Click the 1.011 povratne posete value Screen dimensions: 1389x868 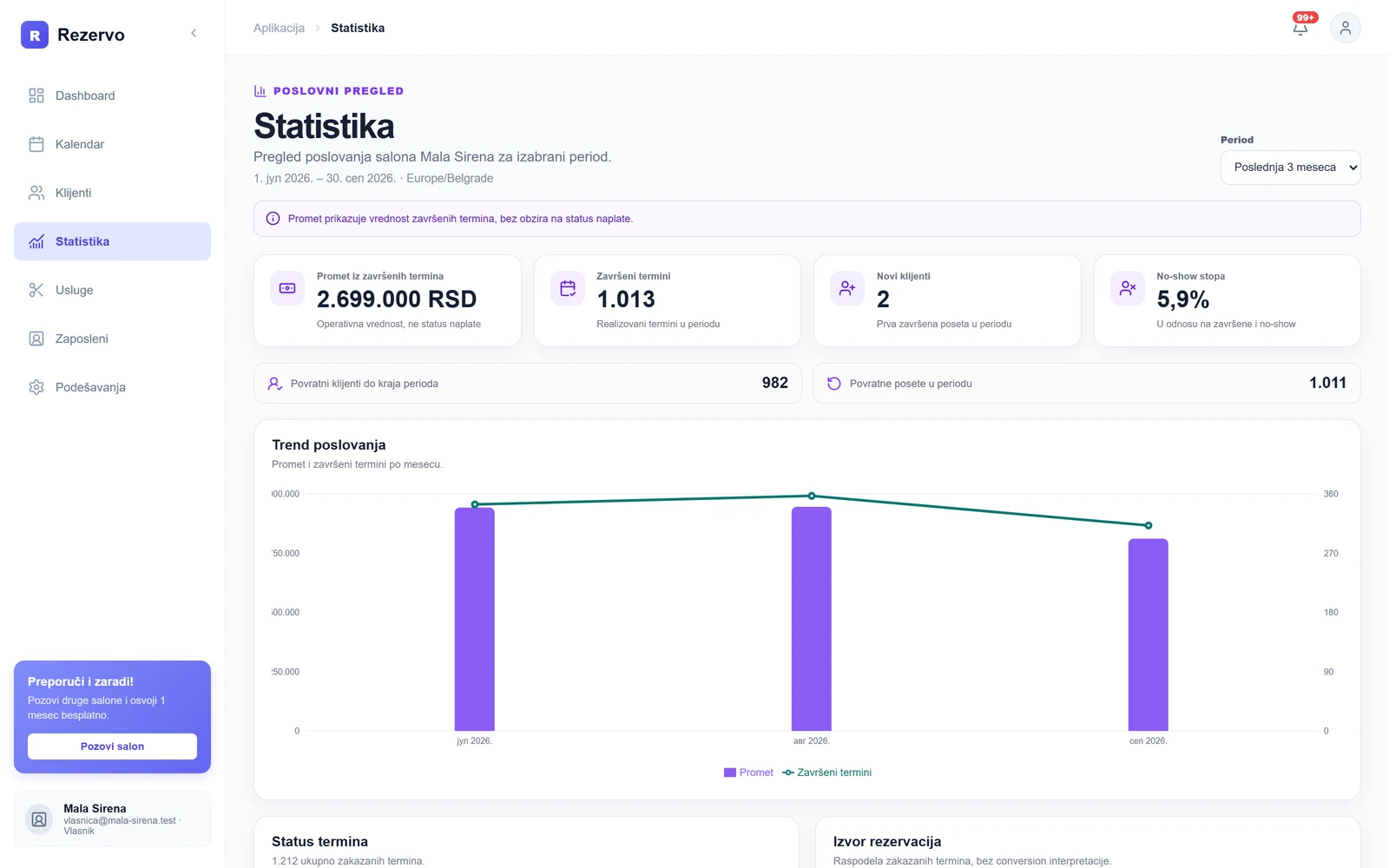(1328, 383)
